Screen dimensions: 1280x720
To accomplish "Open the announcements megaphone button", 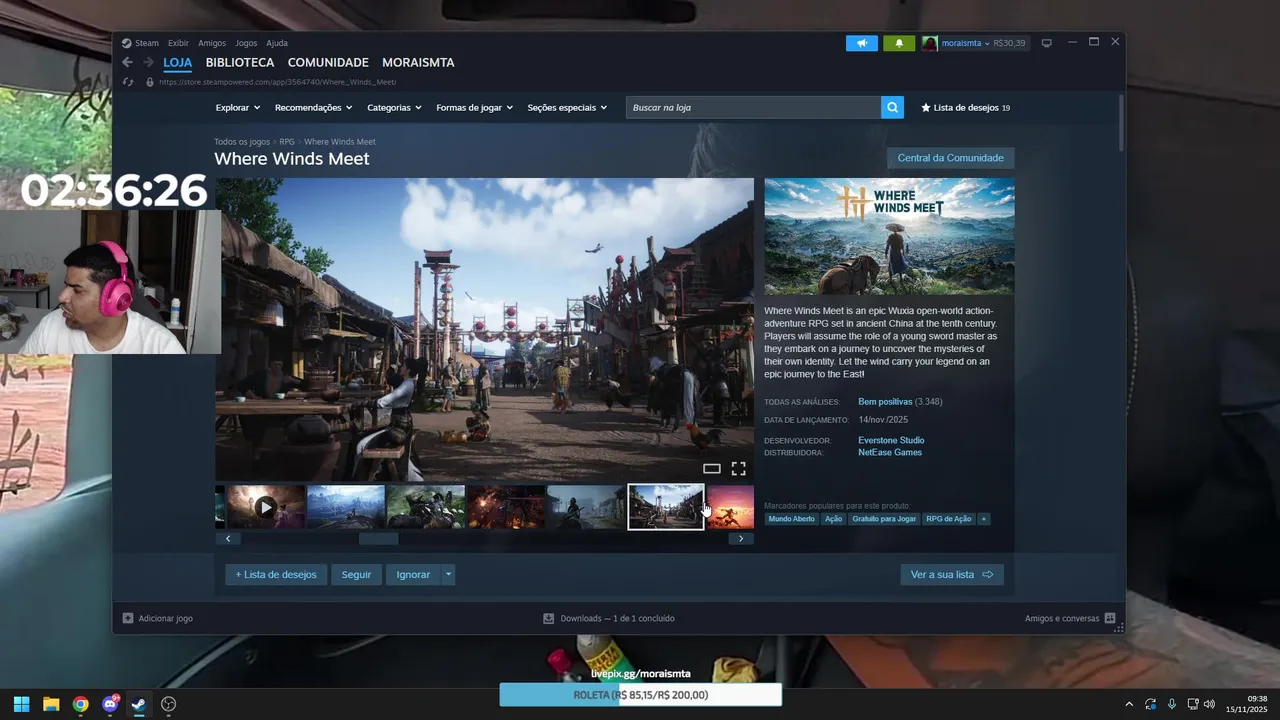I will [x=861, y=43].
